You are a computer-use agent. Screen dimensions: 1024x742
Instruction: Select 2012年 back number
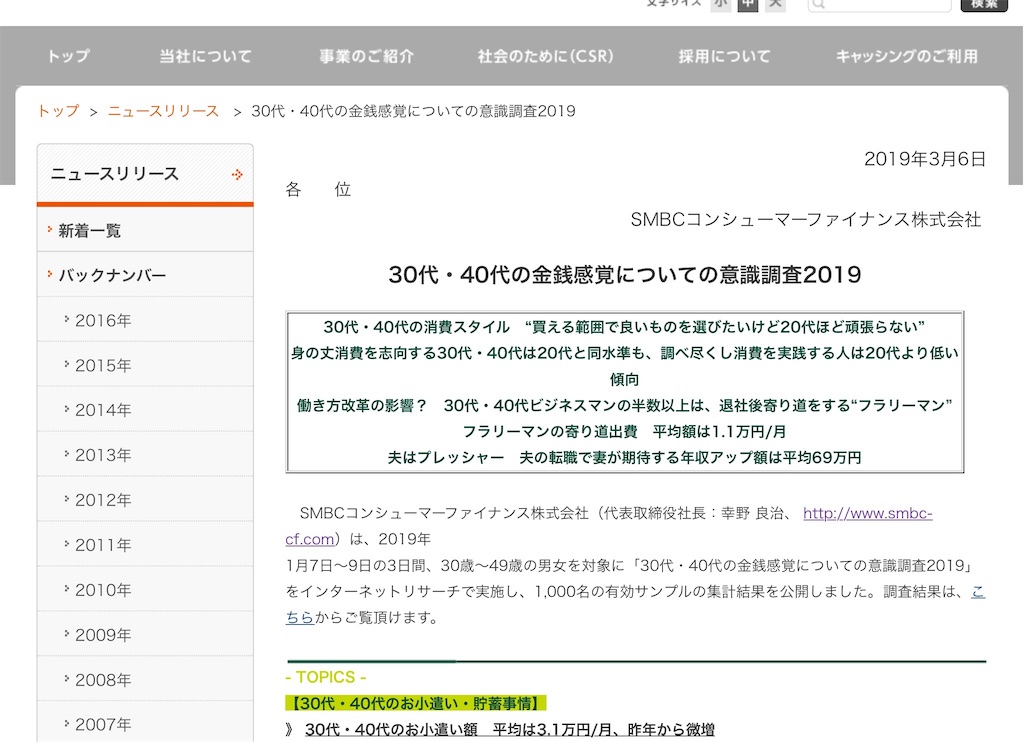pos(145,500)
